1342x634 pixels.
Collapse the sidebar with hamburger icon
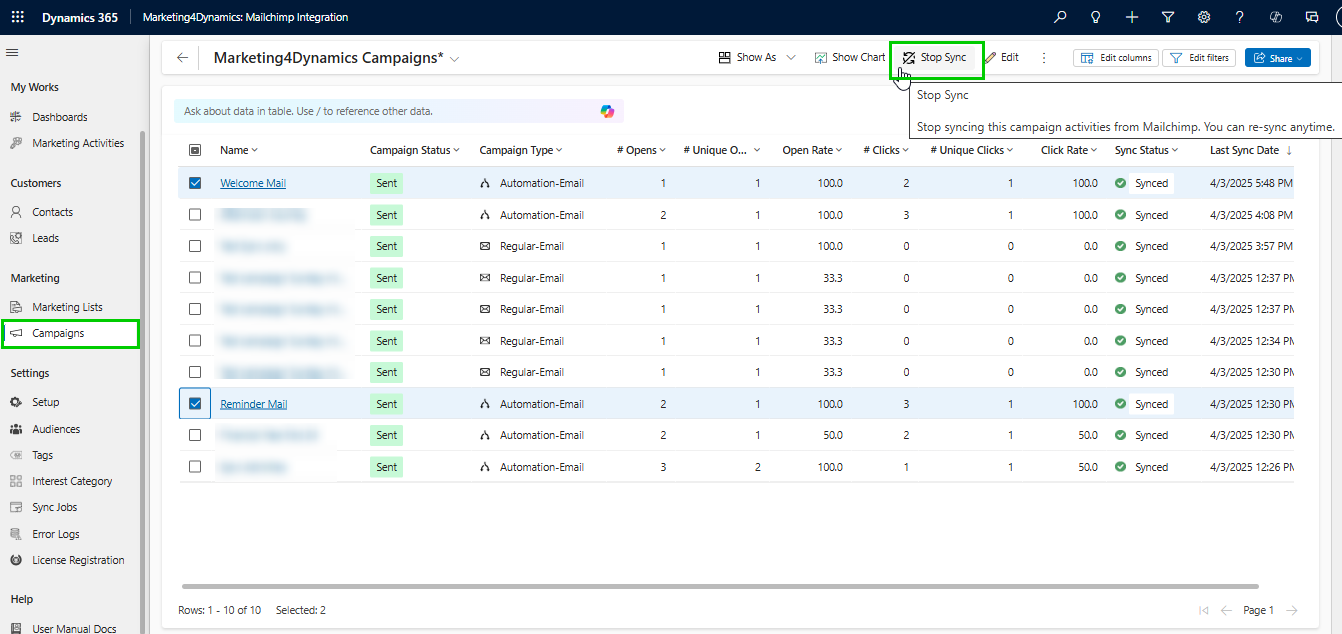pos(12,52)
